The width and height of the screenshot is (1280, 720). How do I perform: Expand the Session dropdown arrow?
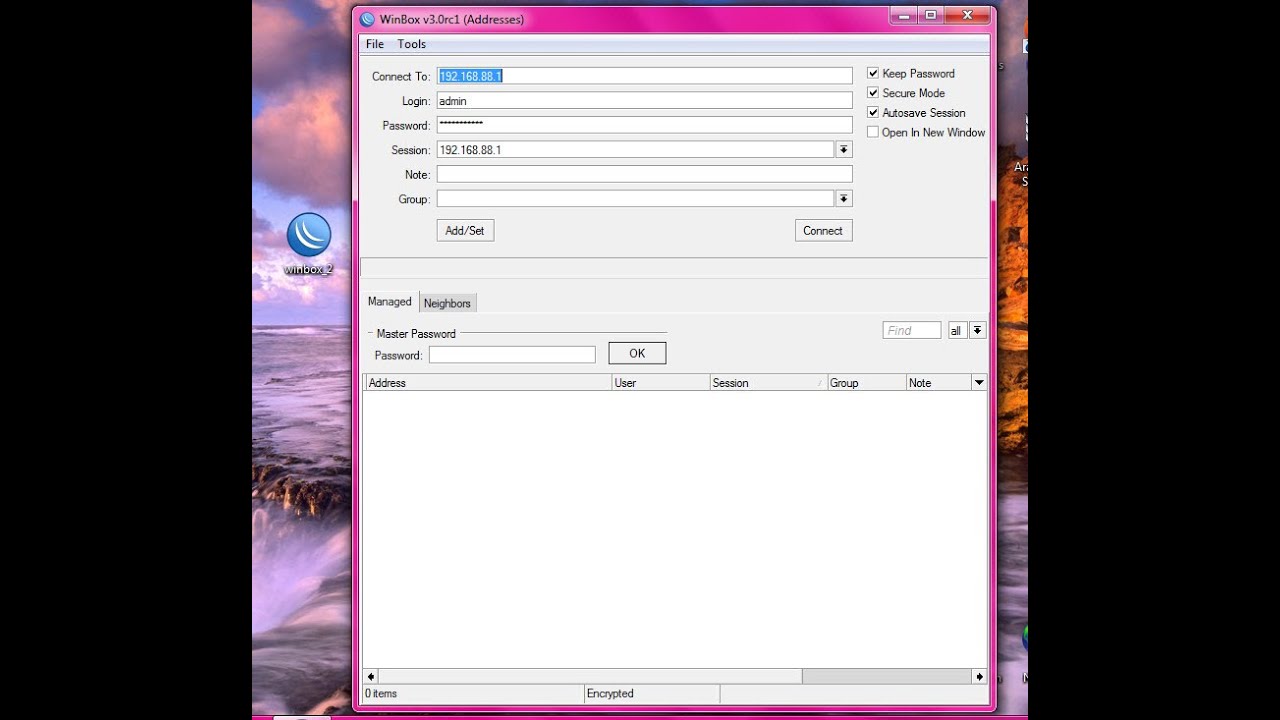point(844,150)
